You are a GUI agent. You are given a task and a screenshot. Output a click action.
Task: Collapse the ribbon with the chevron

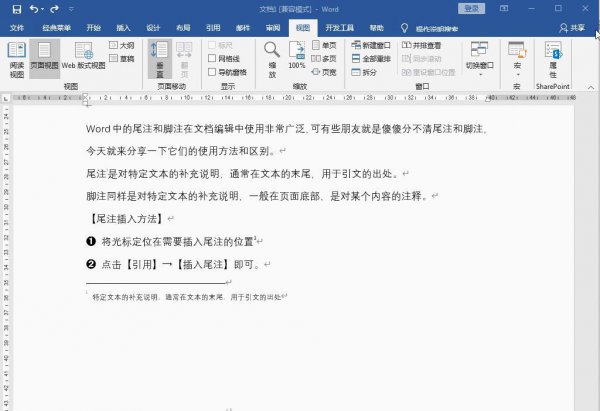tap(591, 88)
